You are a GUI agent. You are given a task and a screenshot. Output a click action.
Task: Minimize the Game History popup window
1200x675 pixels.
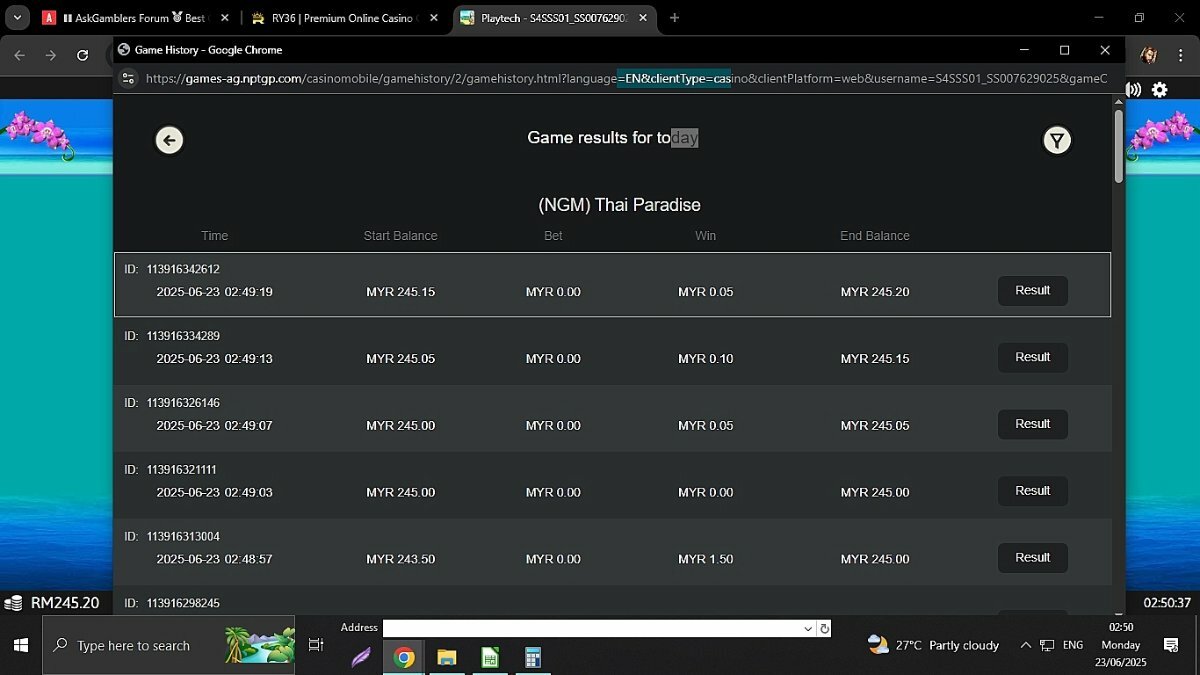[x=1024, y=50]
